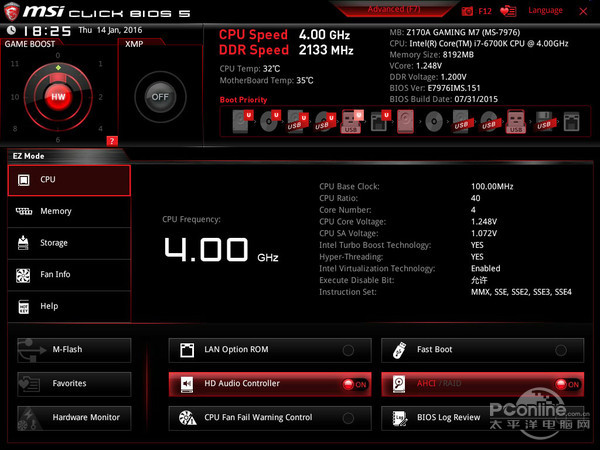The width and height of the screenshot is (600, 450).
Task: Select the legacy optical disc icon without badges
Action: pos(434,122)
